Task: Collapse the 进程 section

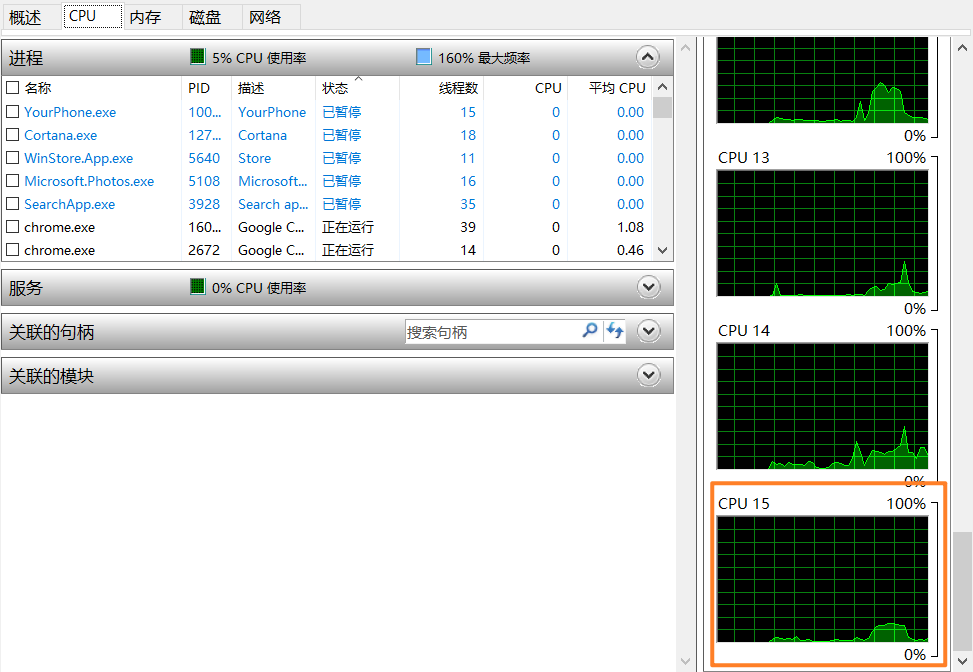Action: pyautogui.click(x=648, y=58)
